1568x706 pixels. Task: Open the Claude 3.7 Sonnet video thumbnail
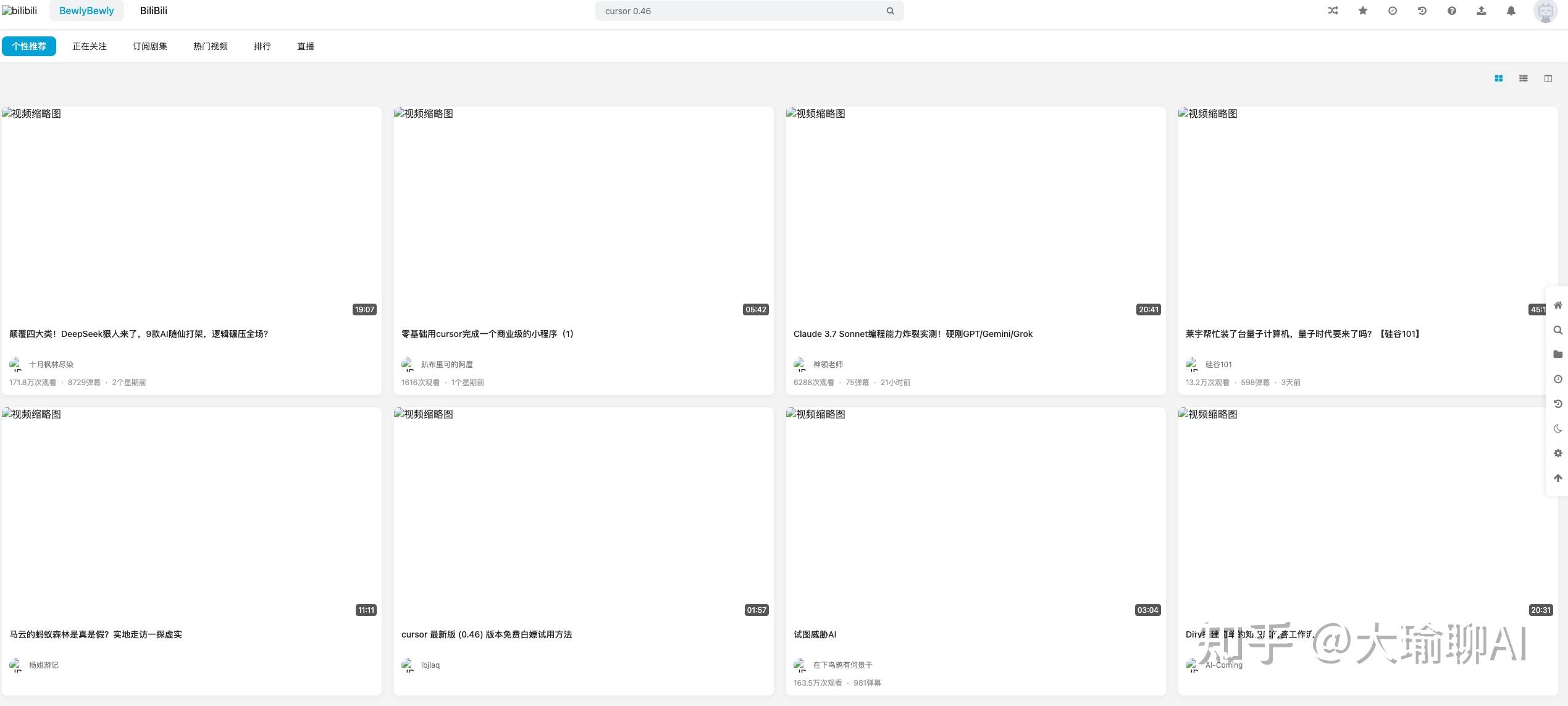pos(975,213)
